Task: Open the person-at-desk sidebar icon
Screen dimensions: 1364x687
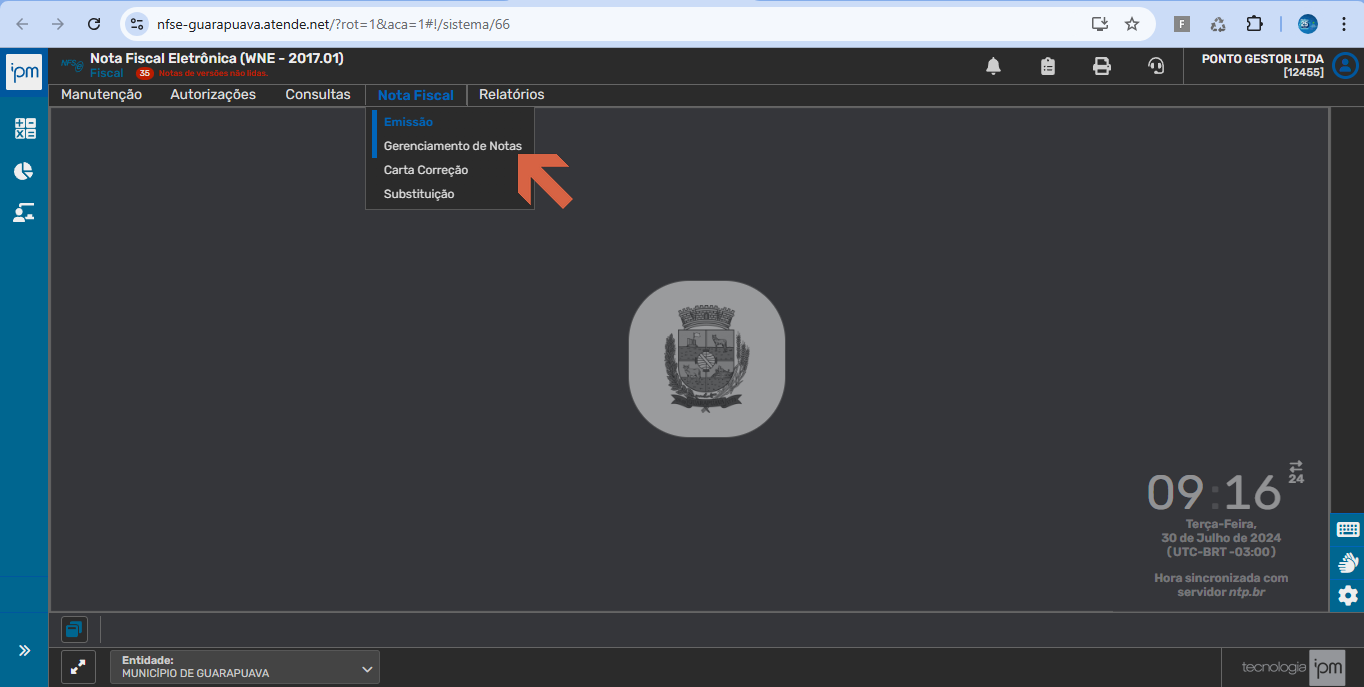Action: coord(24,213)
